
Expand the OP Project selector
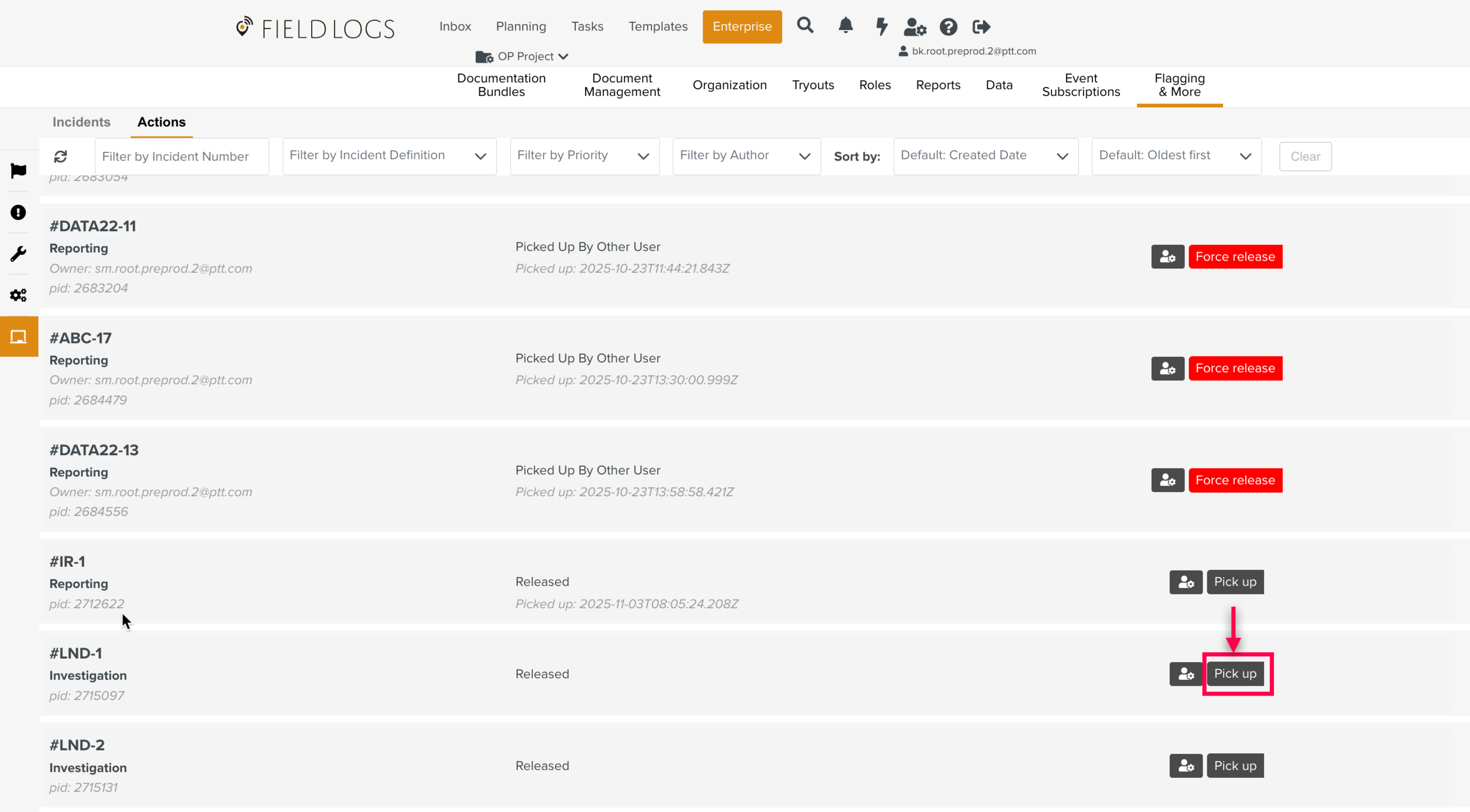(523, 56)
